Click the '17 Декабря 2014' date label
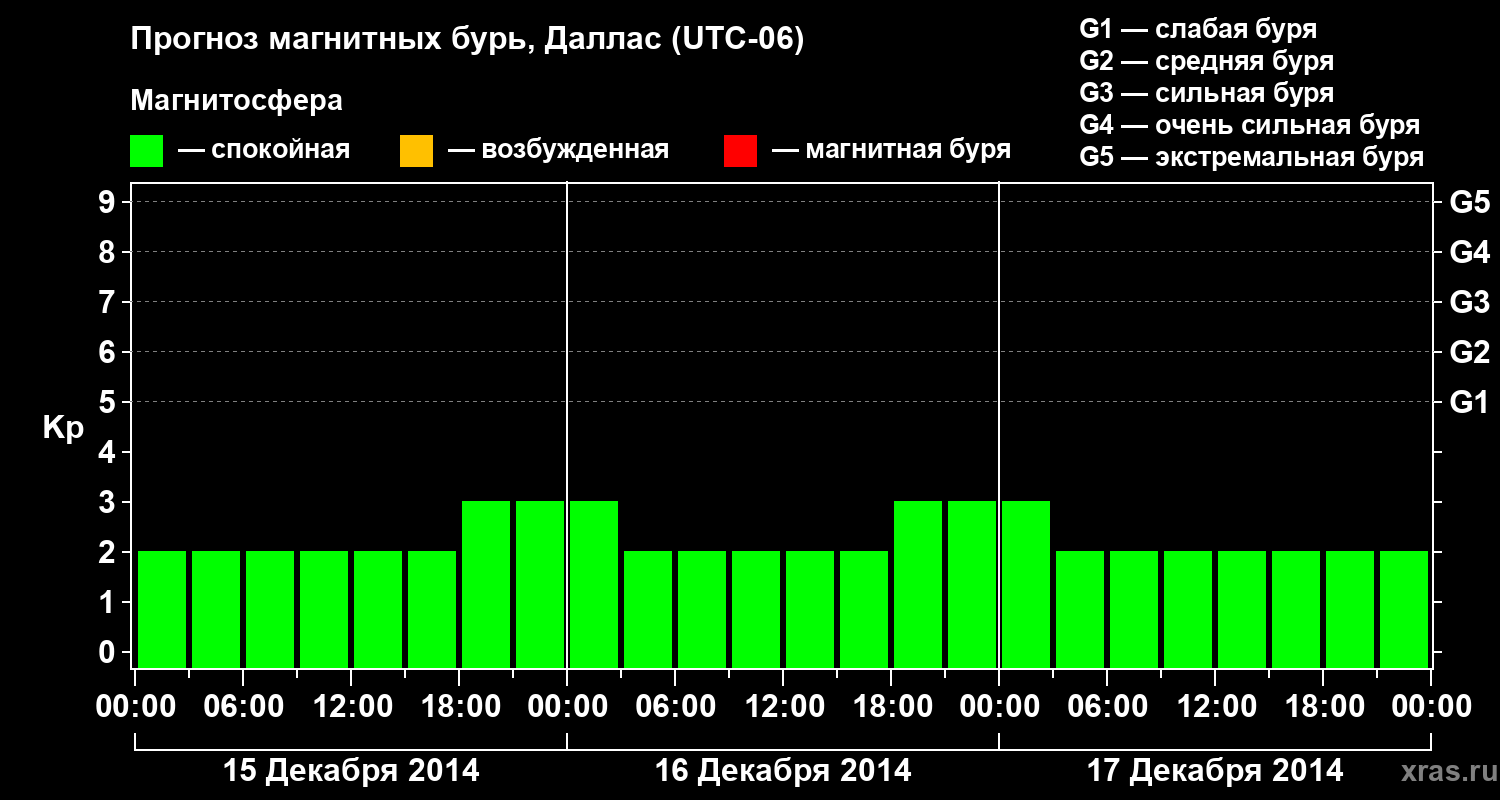This screenshot has height=800, width=1500. click(1215, 771)
